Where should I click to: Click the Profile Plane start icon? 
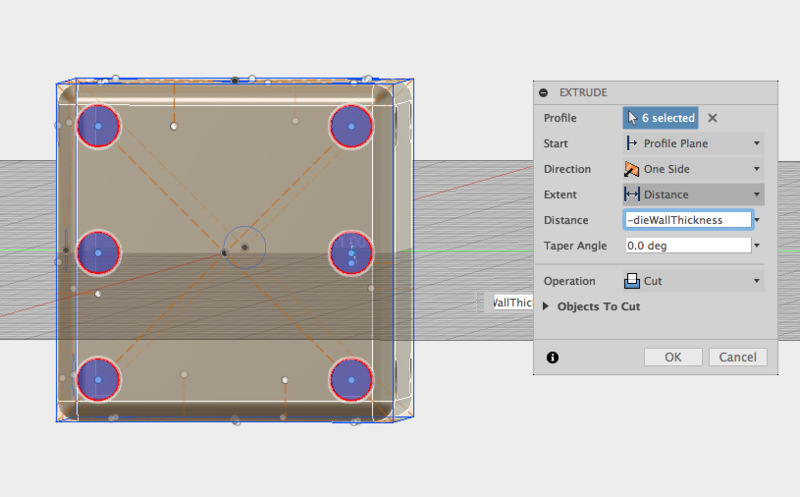coord(632,143)
